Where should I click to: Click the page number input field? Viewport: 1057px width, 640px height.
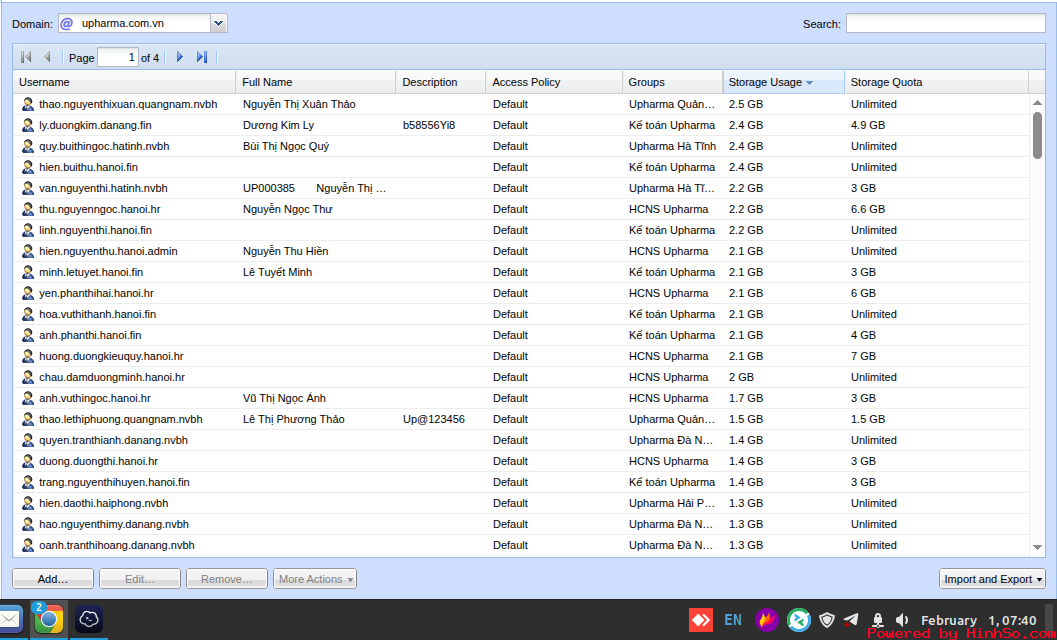tap(117, 58)
